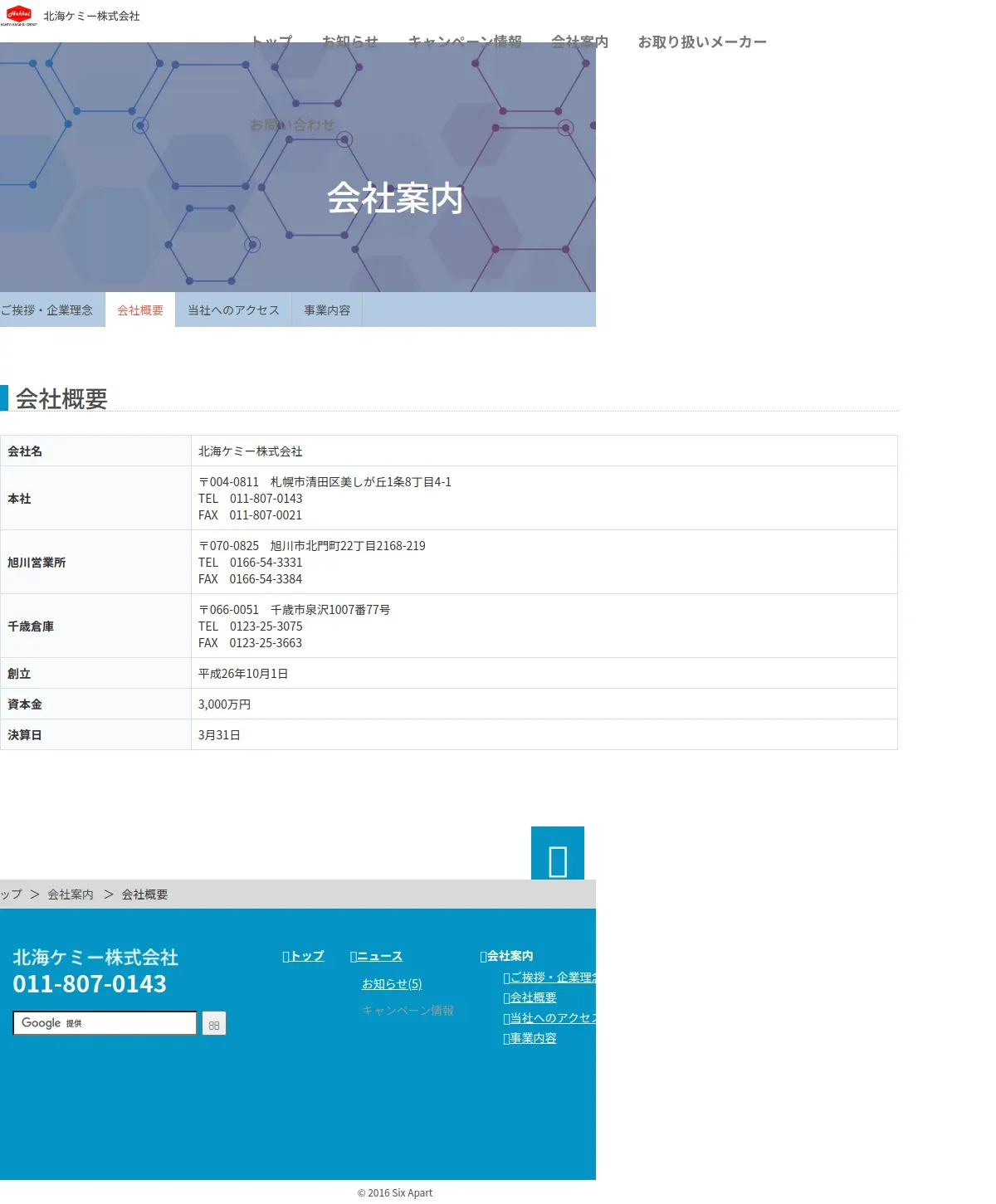The image size is (996, 1204).
Task: Open お取り扱いメーカー in the top navigation
Action: coord(702,41)
